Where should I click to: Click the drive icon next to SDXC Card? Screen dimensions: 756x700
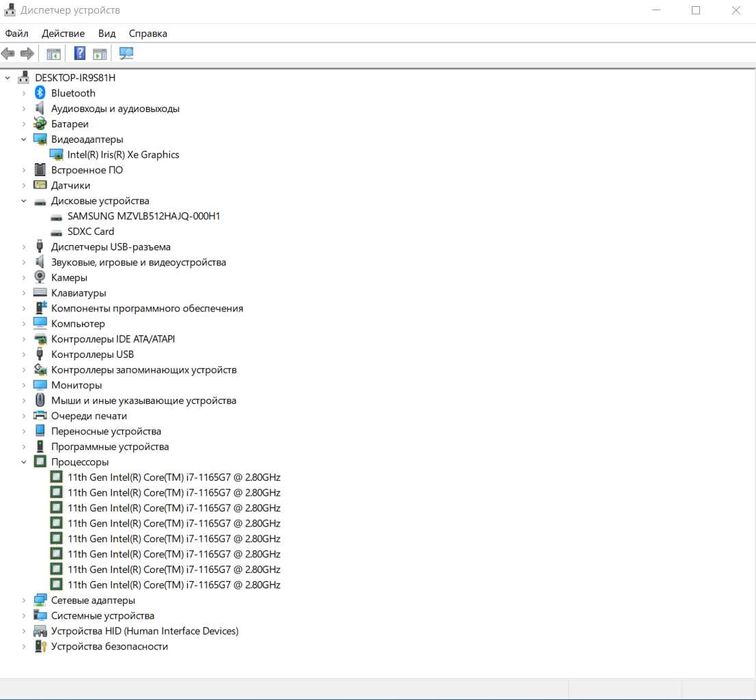pyautogui.click(x=56, y=232)
